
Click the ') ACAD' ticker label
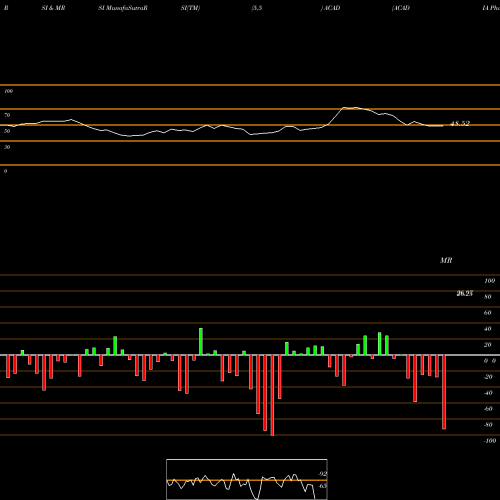click(x=330, y=8)
